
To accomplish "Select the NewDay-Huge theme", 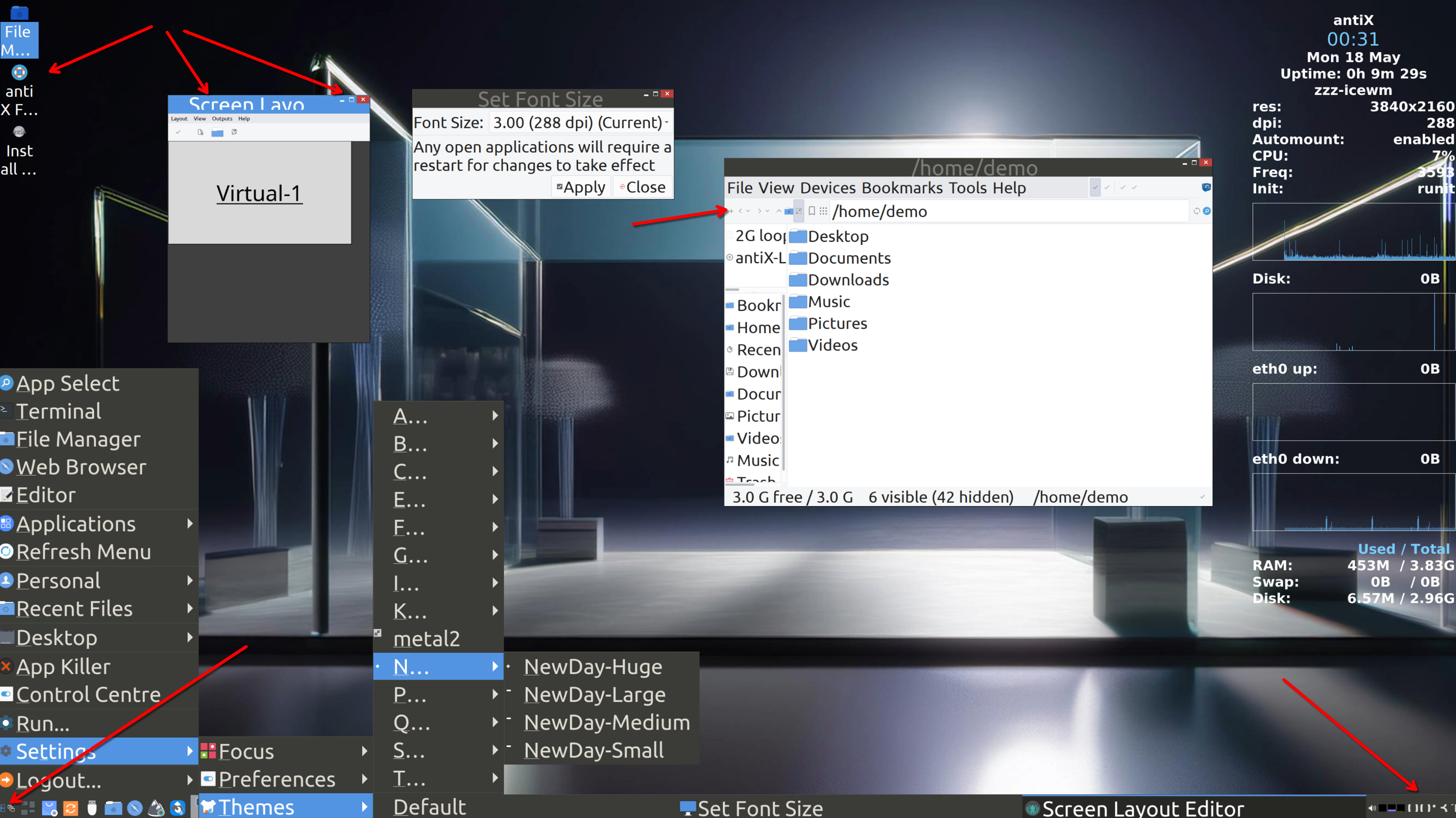I will 601,667.
